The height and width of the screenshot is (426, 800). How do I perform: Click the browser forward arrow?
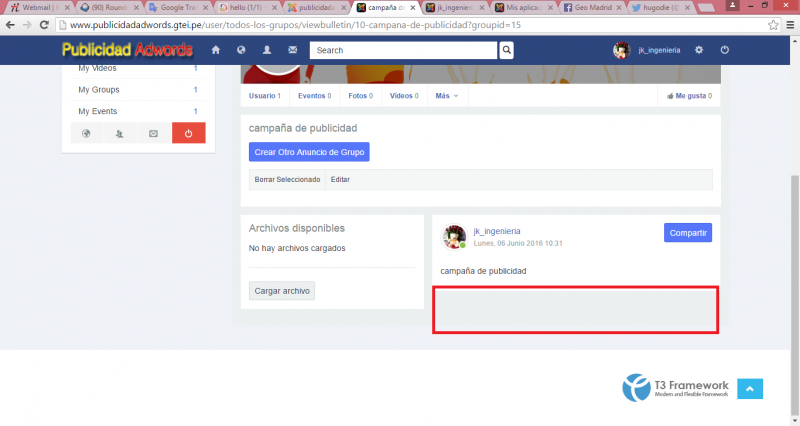tap(27, 25)
